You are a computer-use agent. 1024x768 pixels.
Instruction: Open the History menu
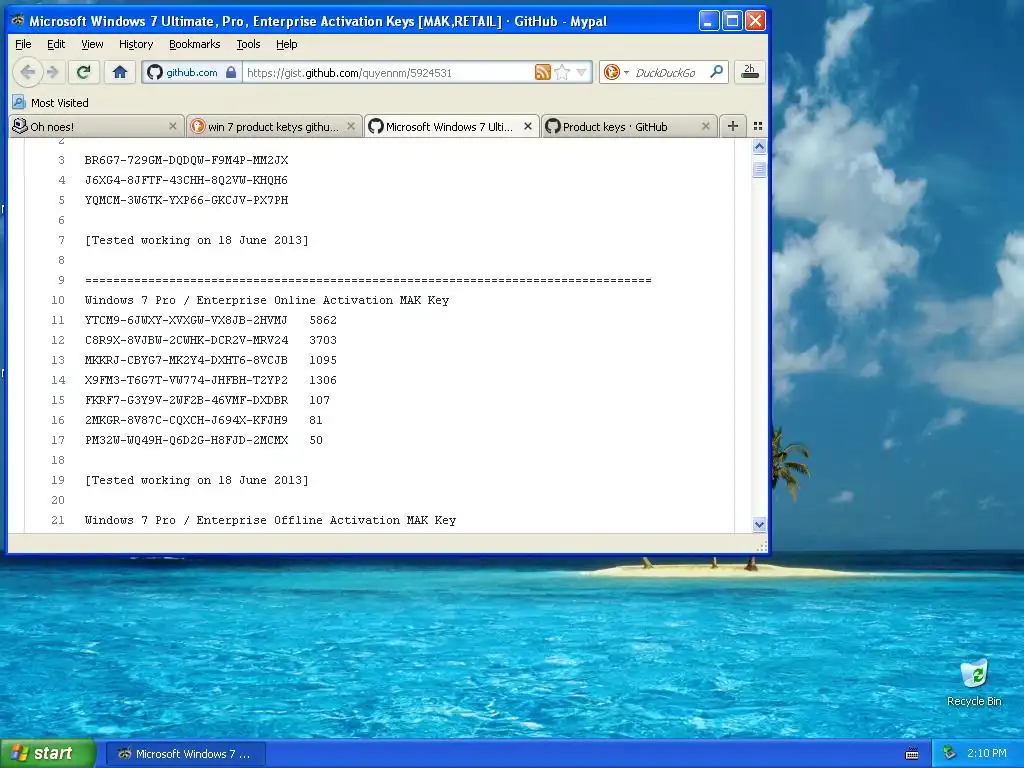136,44
